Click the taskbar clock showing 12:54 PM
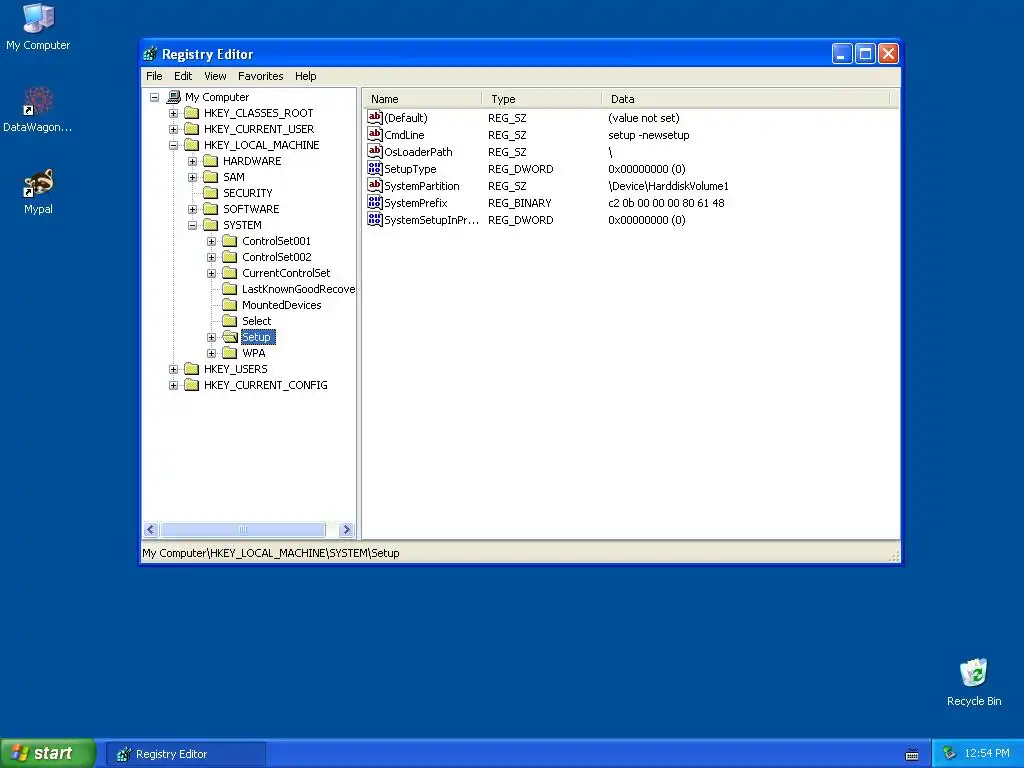Screen dimensions: 1024x768 click(x=986, y=754)
